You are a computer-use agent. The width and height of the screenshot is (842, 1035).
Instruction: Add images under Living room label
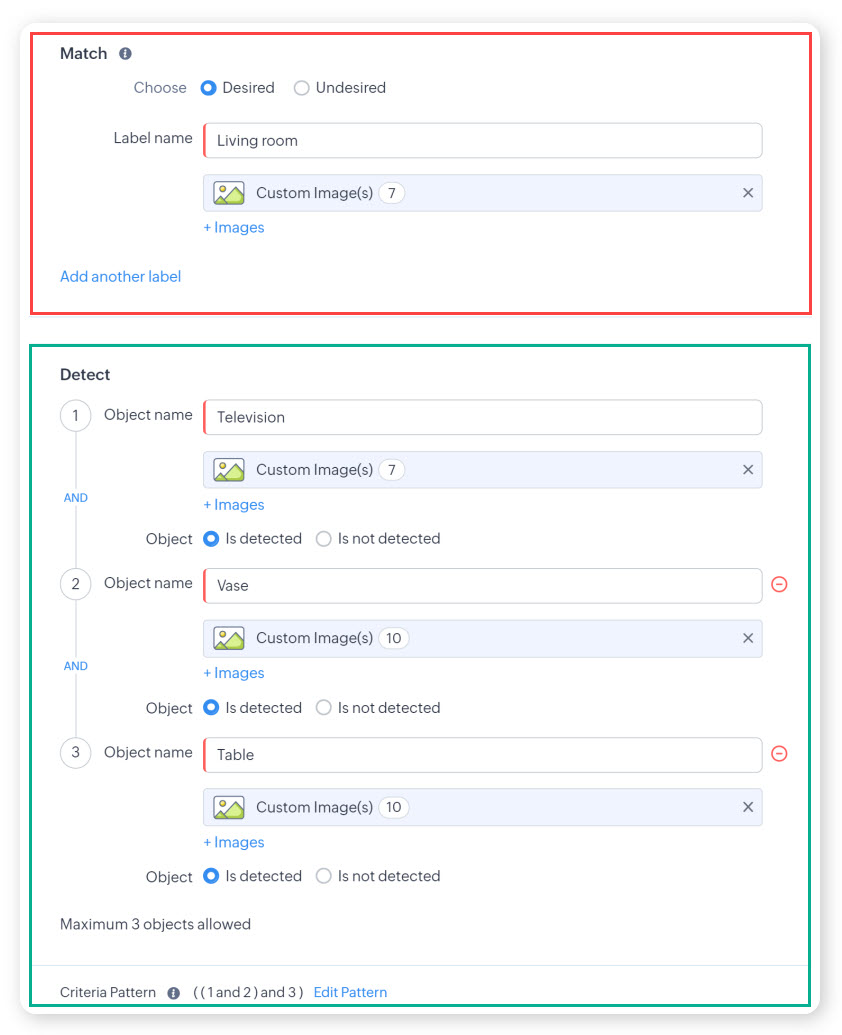coord(234,228)
